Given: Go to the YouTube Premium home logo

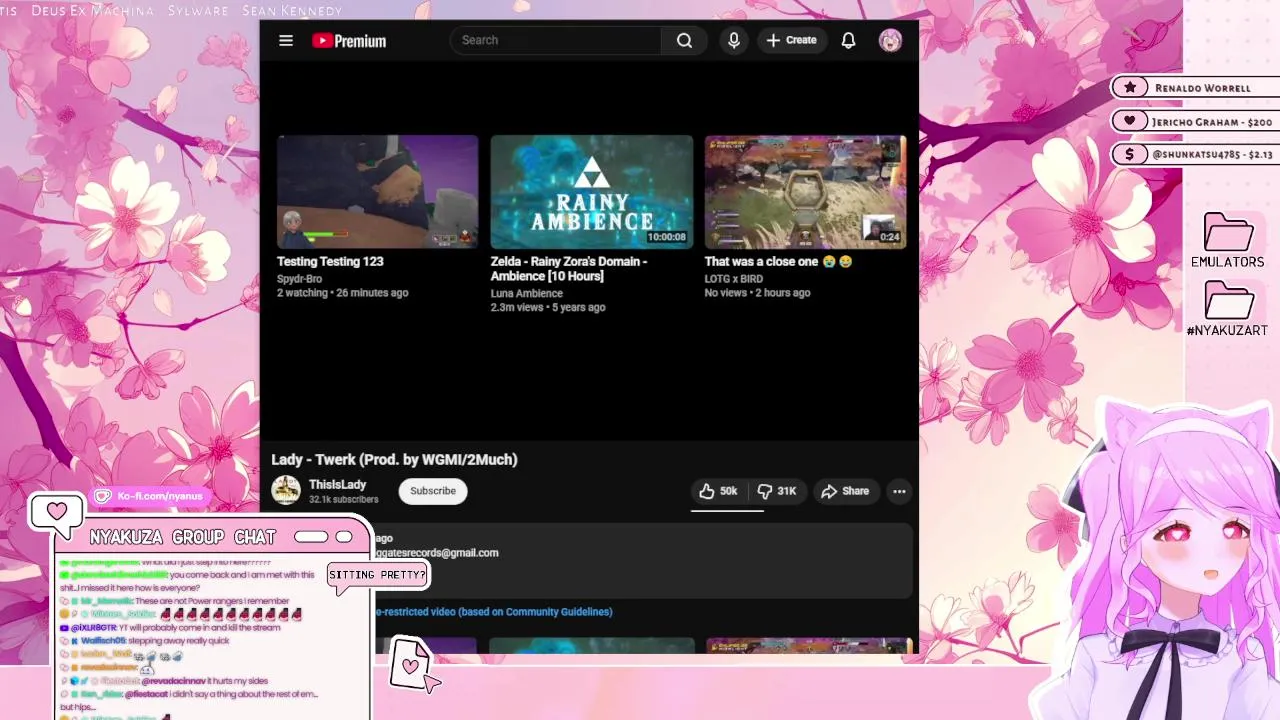Looking at the screenshot, I should tap(349, 41).
